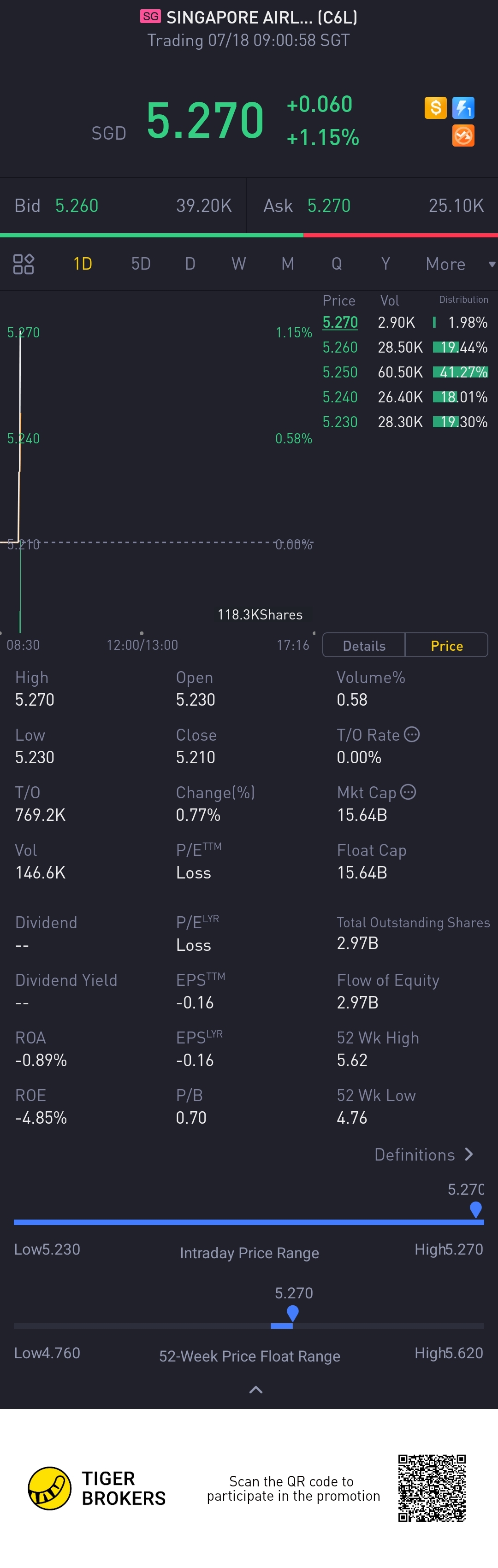This screenshot has width=498, height=1568.
Task: Click the pink SG market badge
Action: tap(150, 17)
